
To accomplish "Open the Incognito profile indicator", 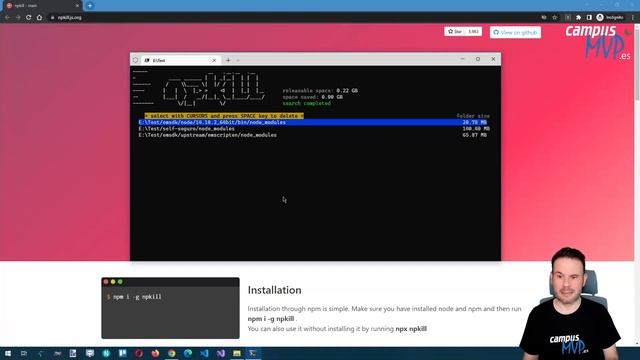I will pos(610,18).
